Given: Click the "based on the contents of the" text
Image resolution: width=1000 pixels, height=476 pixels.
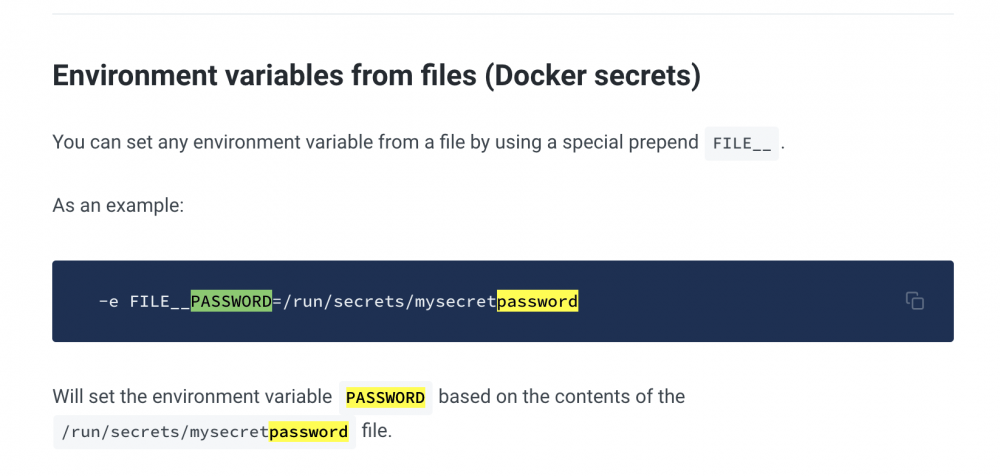Looking at the screenshot, I should coord(562,397).
